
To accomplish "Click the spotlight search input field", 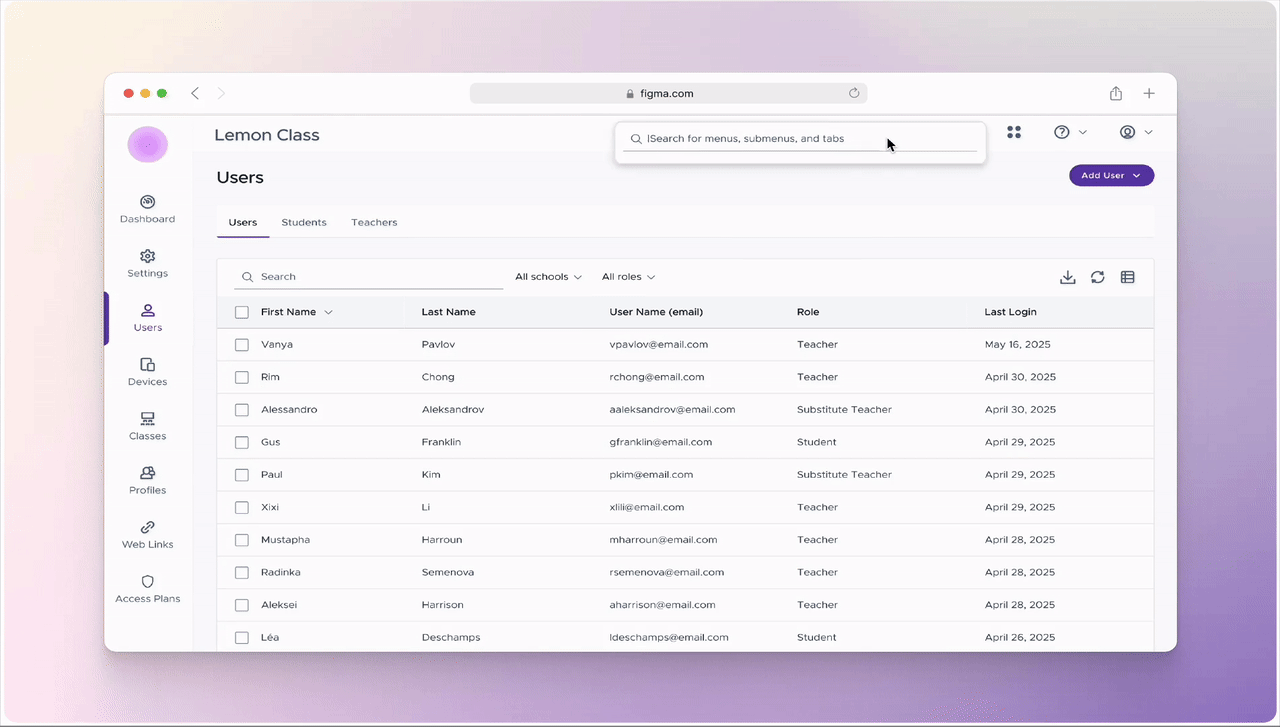I will [x=800, y=138].
